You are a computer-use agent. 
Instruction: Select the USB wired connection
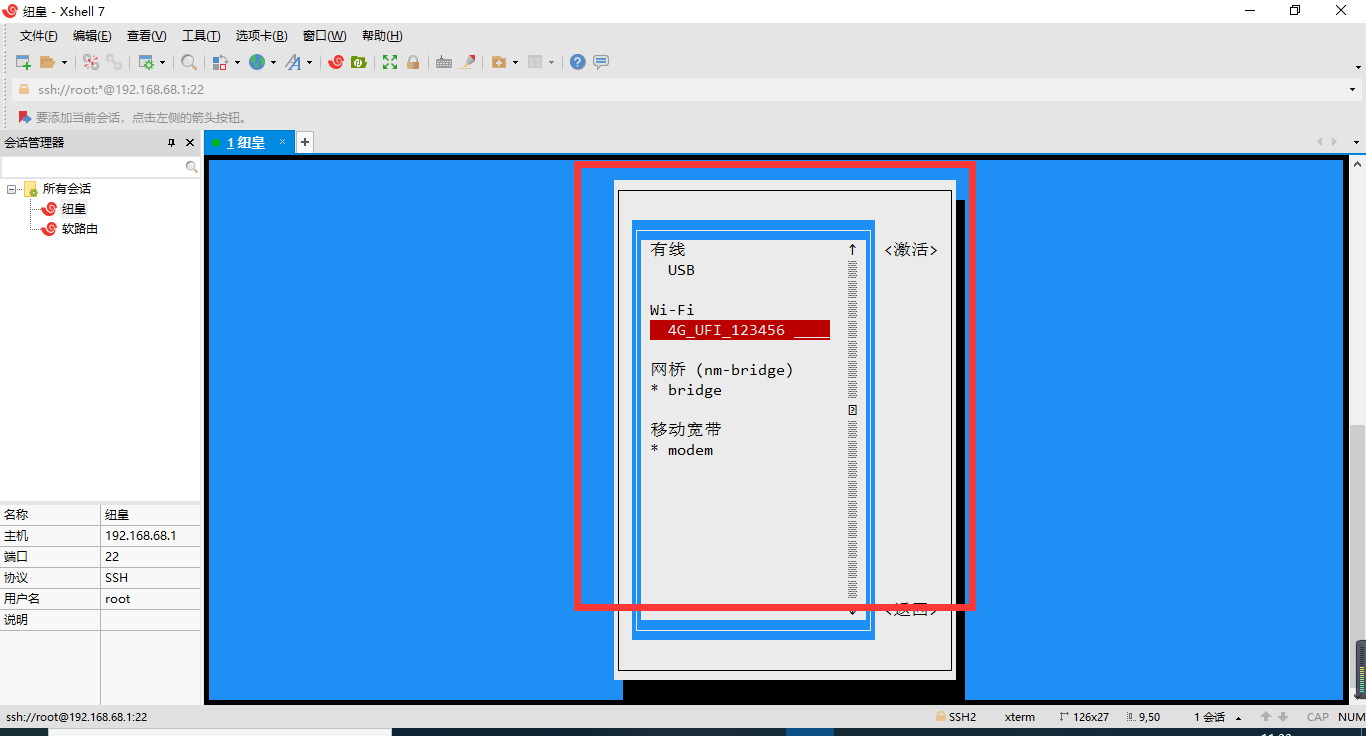tap(681, 270)
